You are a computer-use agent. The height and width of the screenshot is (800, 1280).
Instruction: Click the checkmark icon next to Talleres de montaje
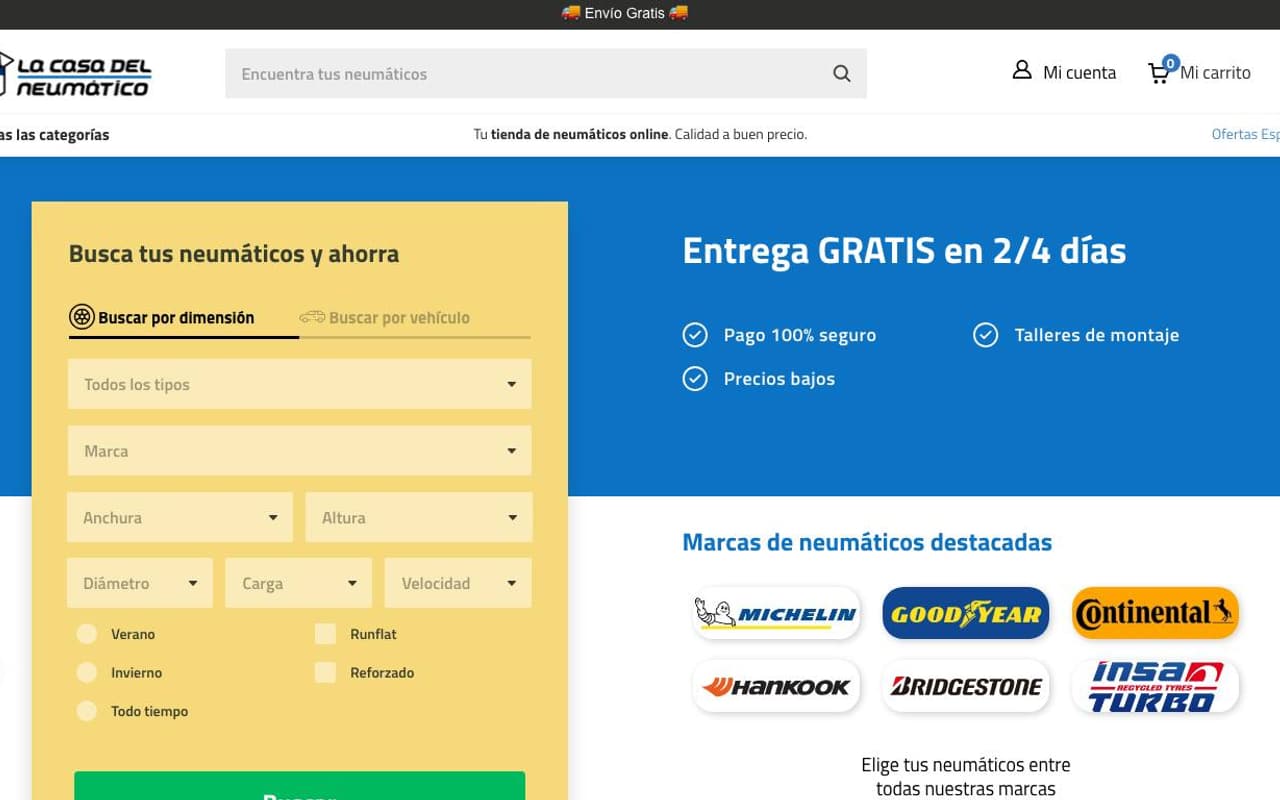(986, 335)
